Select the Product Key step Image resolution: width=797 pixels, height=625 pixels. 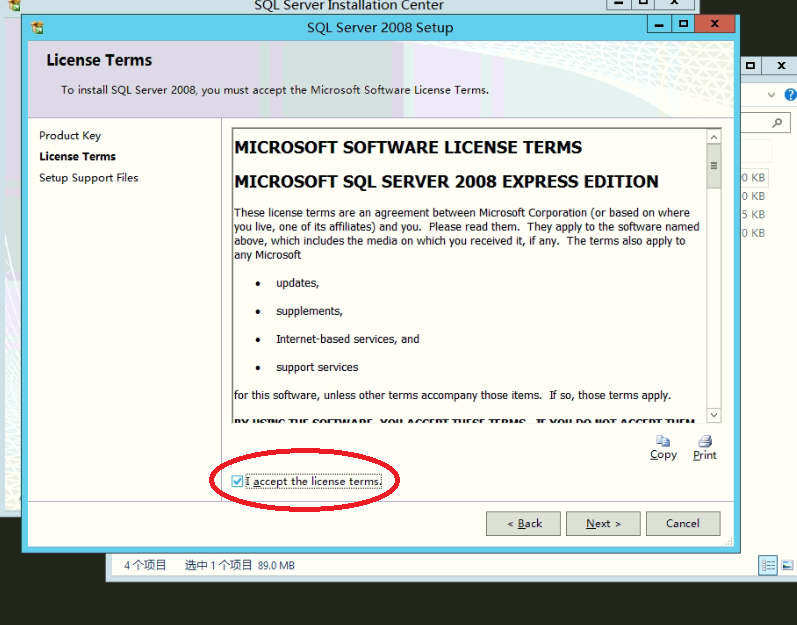[x=70, y=136]
